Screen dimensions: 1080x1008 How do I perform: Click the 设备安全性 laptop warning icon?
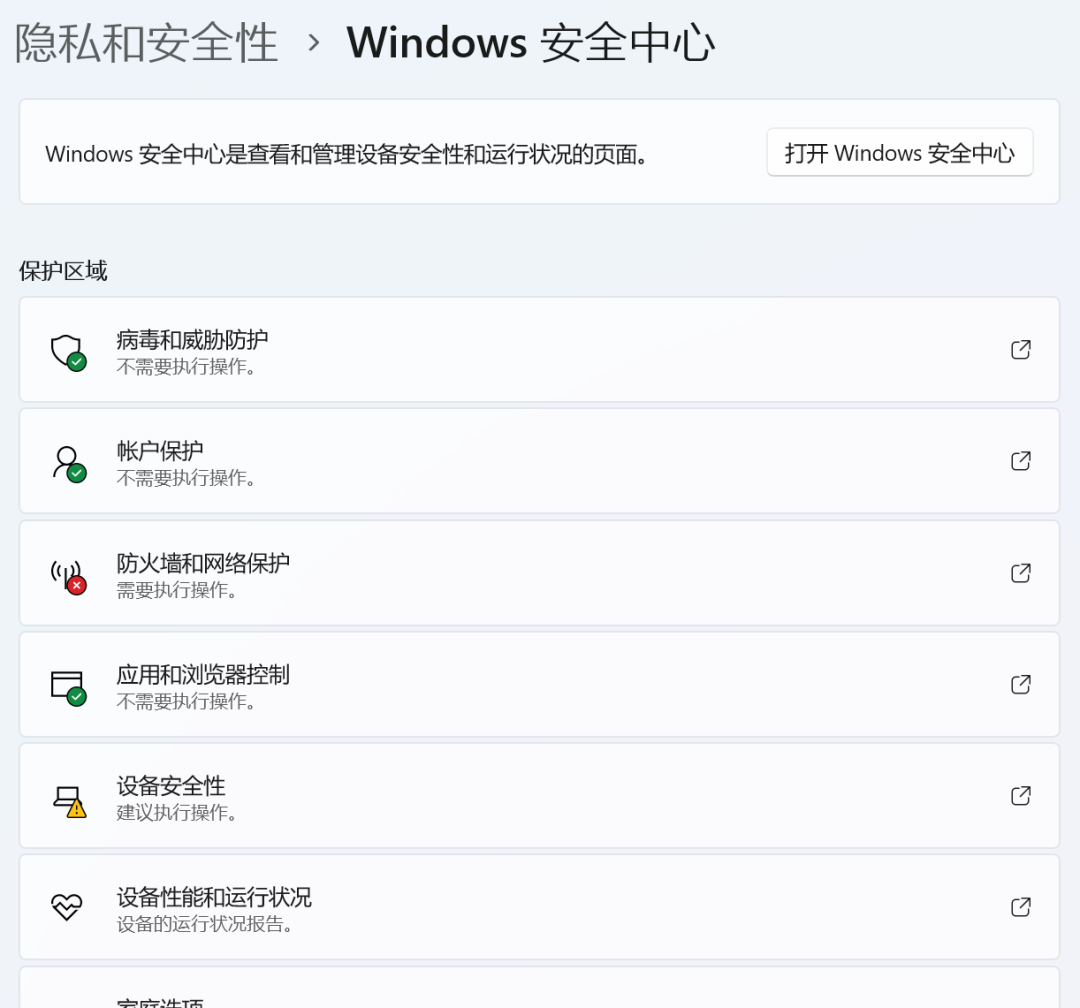[x=70, y=801]
